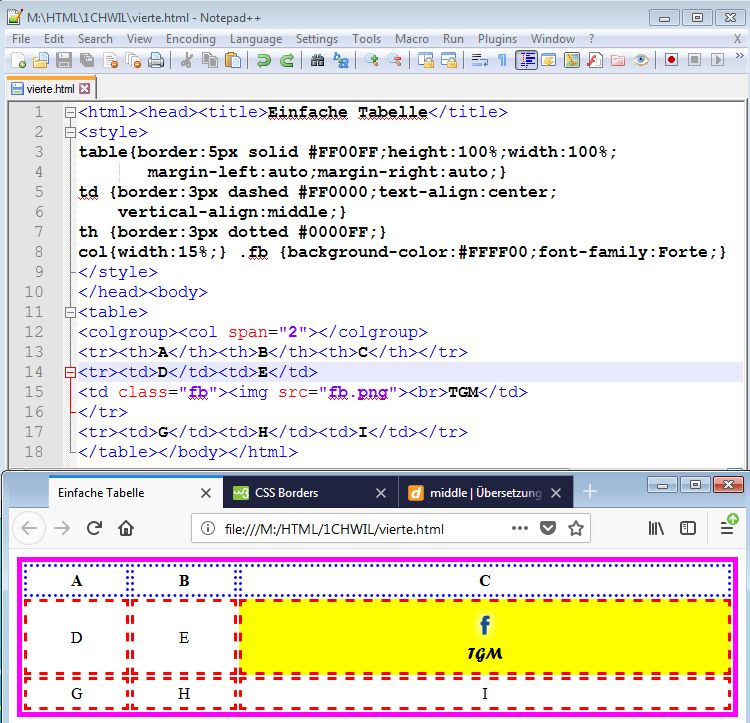Click the Open file folder icon
750x723 pixels.
click(x=41, y=60)
